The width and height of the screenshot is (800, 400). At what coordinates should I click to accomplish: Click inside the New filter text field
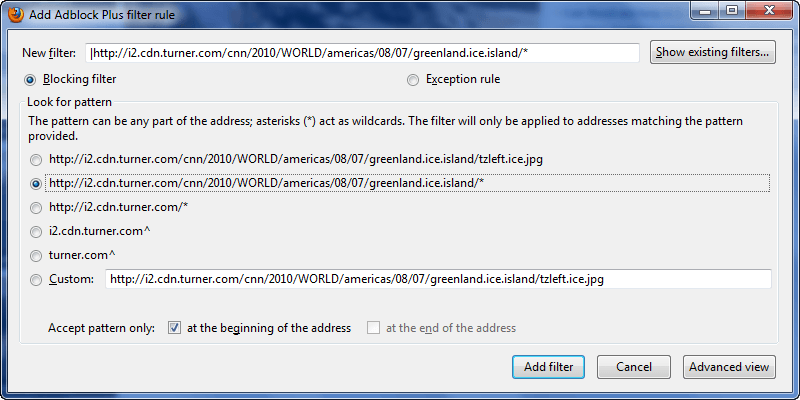pos(364,53)
